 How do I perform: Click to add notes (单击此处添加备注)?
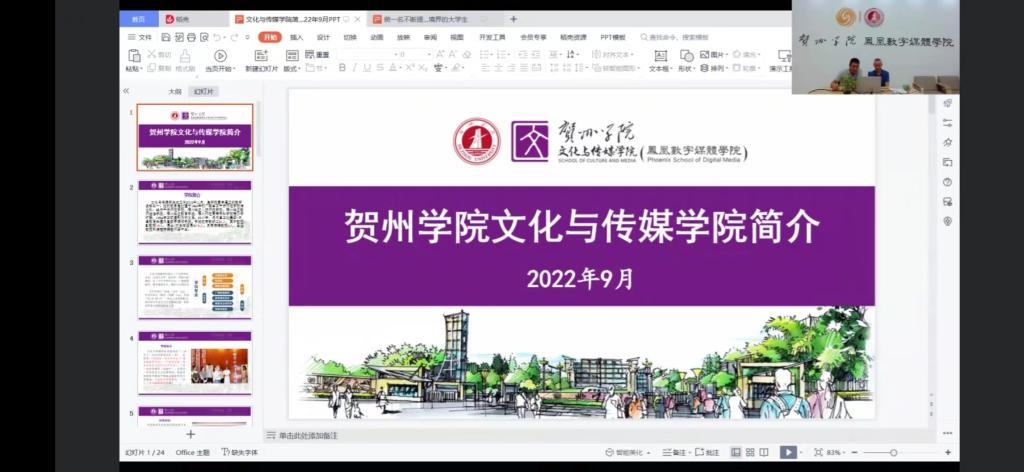308,435
